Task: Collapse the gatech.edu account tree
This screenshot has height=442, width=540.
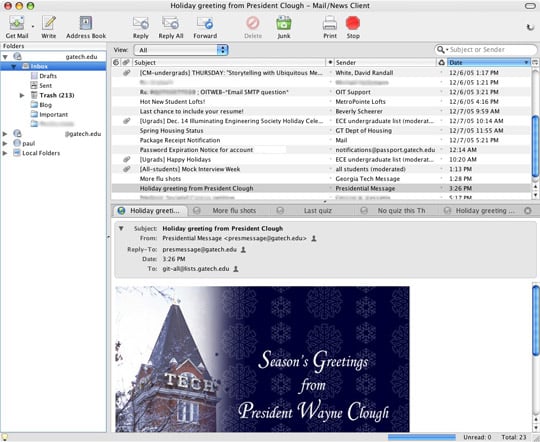Action: 5,57
